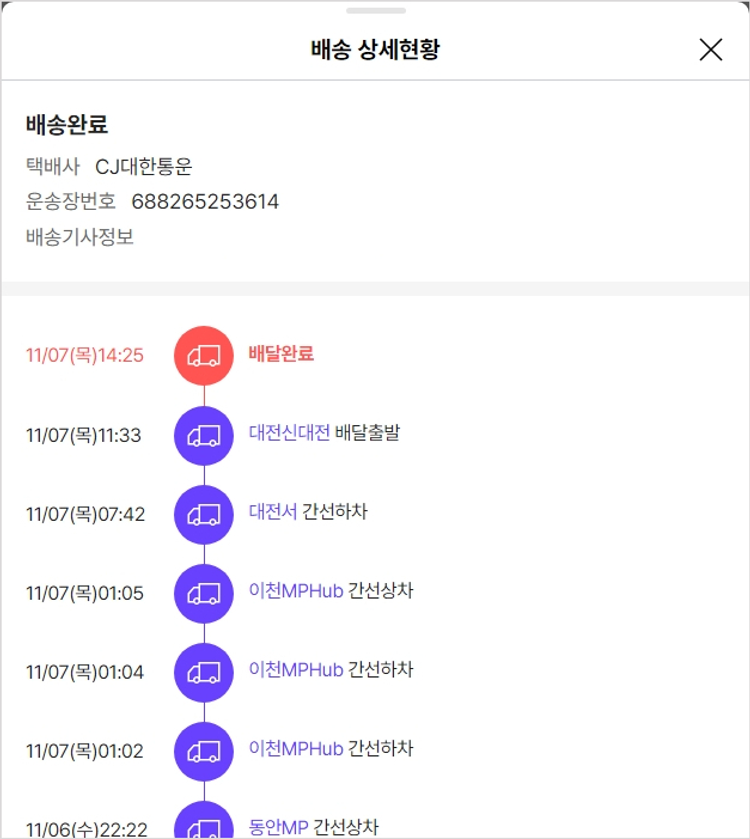
Task: Click the truck icon beside 대전서 간선하차
Action: [204, 514]
